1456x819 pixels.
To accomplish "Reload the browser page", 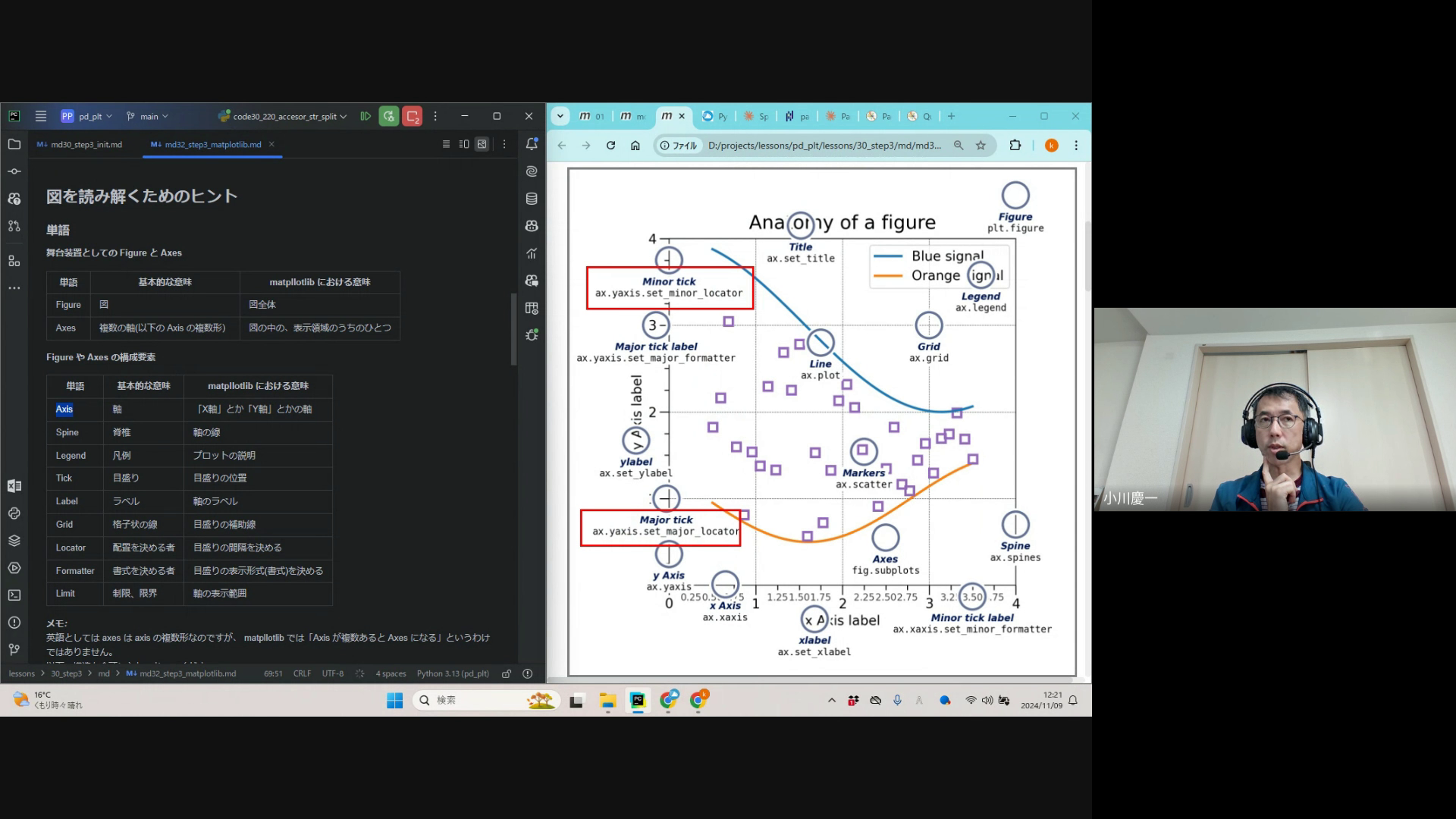I will coord(610,146).
